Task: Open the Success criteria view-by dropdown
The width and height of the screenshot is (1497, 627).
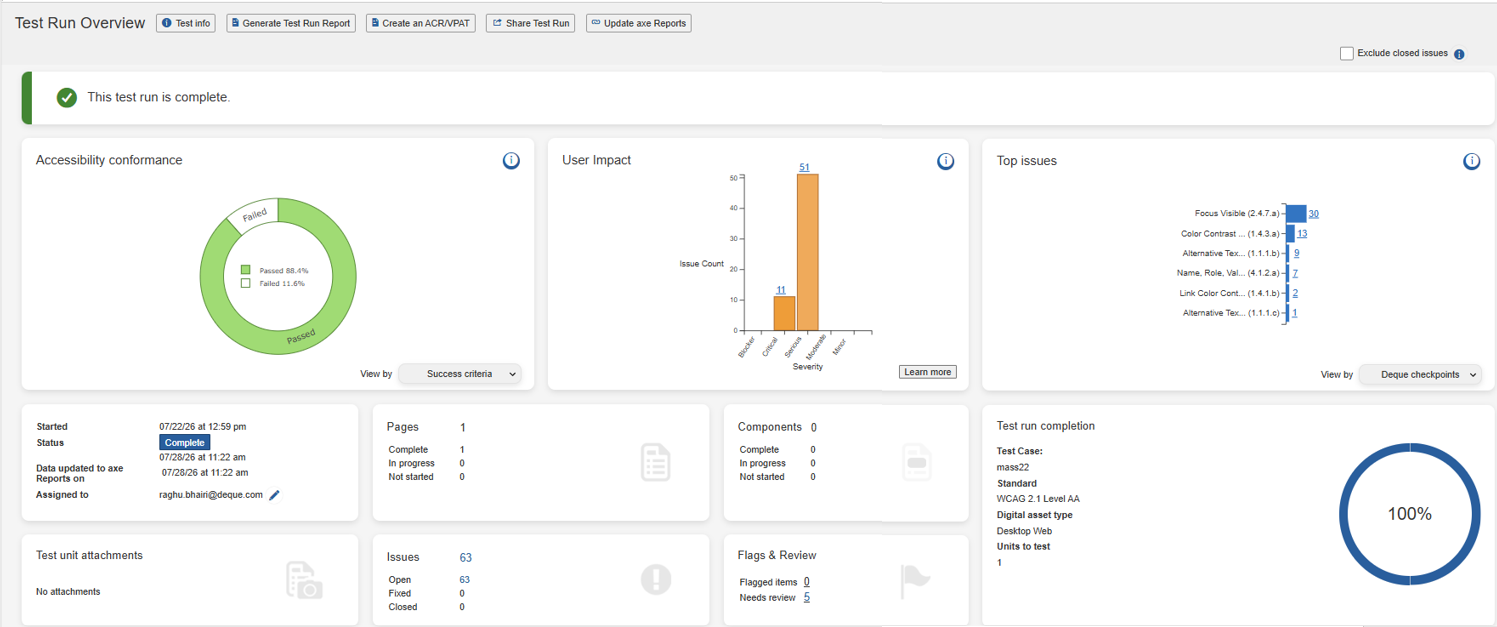Action: click(460, 374)
